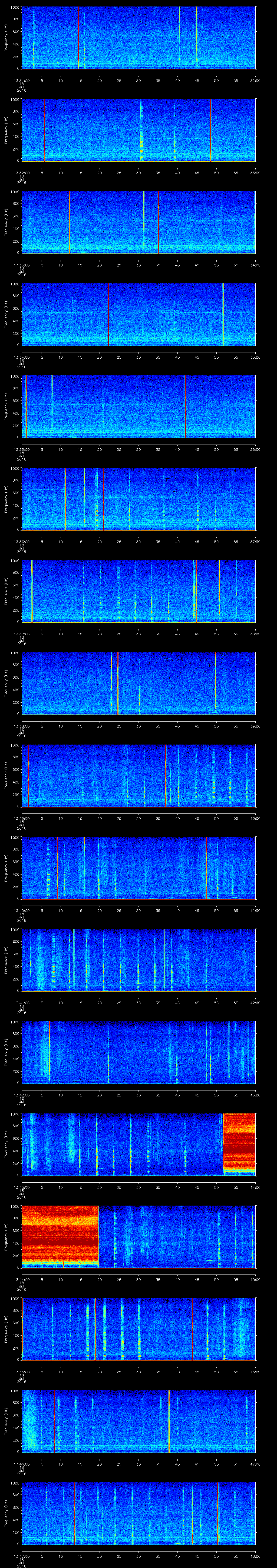This screenshot has height=1568, width=277.
Task: Click the '13:36:00' start time label
Action: coord(22,542)
